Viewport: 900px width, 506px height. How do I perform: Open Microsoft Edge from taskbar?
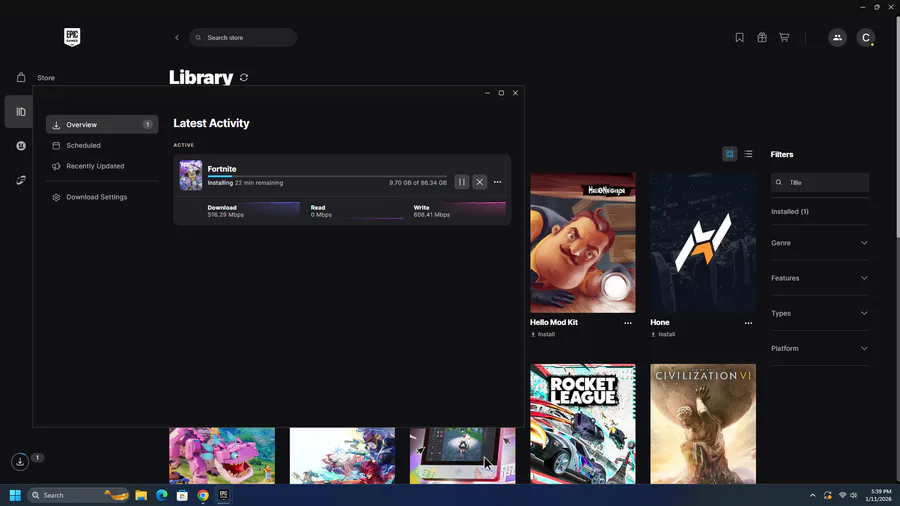[161, 495]
